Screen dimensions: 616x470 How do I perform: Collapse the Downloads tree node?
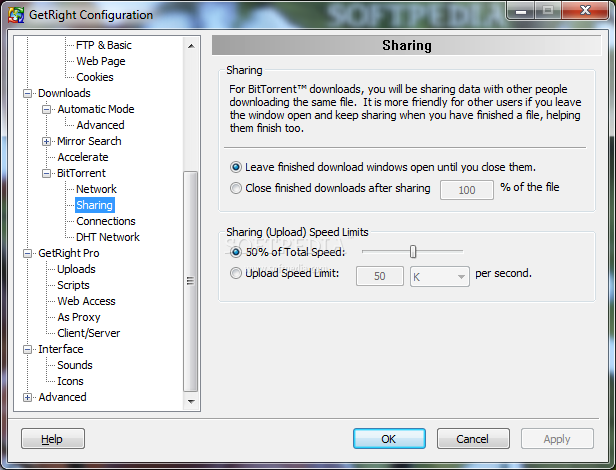point(28,94)
